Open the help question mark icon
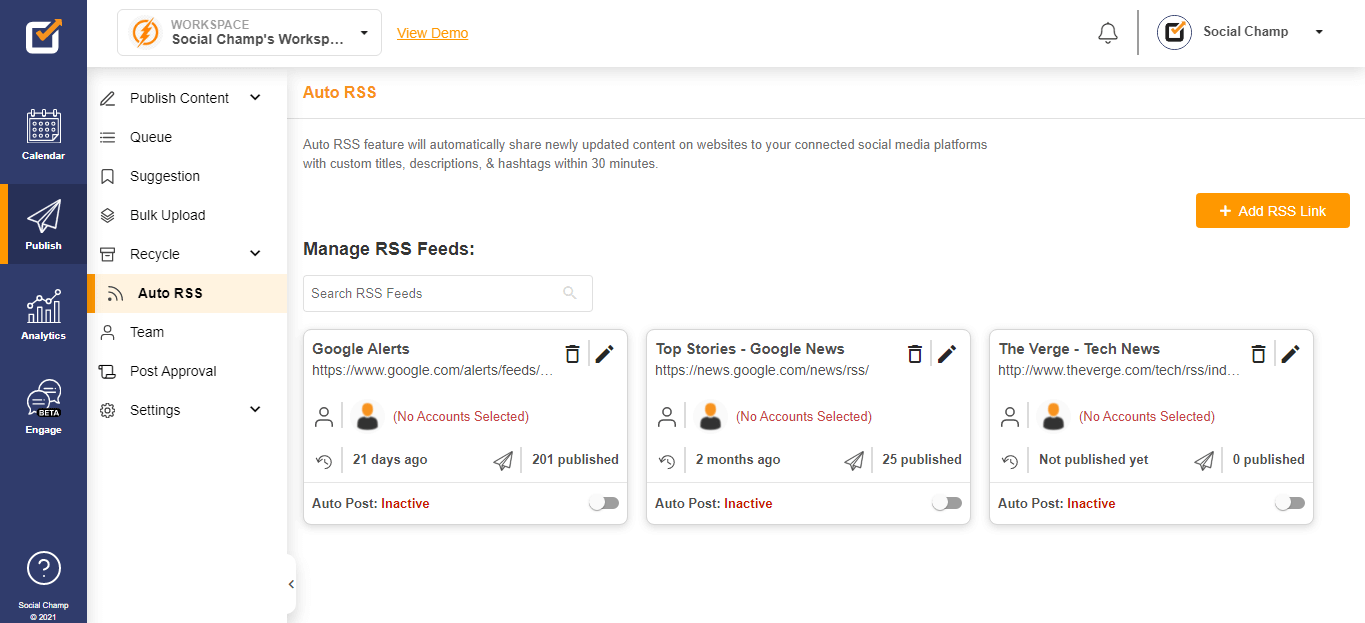This screenshot has width=1365, height=623. [x=43, y=568]
